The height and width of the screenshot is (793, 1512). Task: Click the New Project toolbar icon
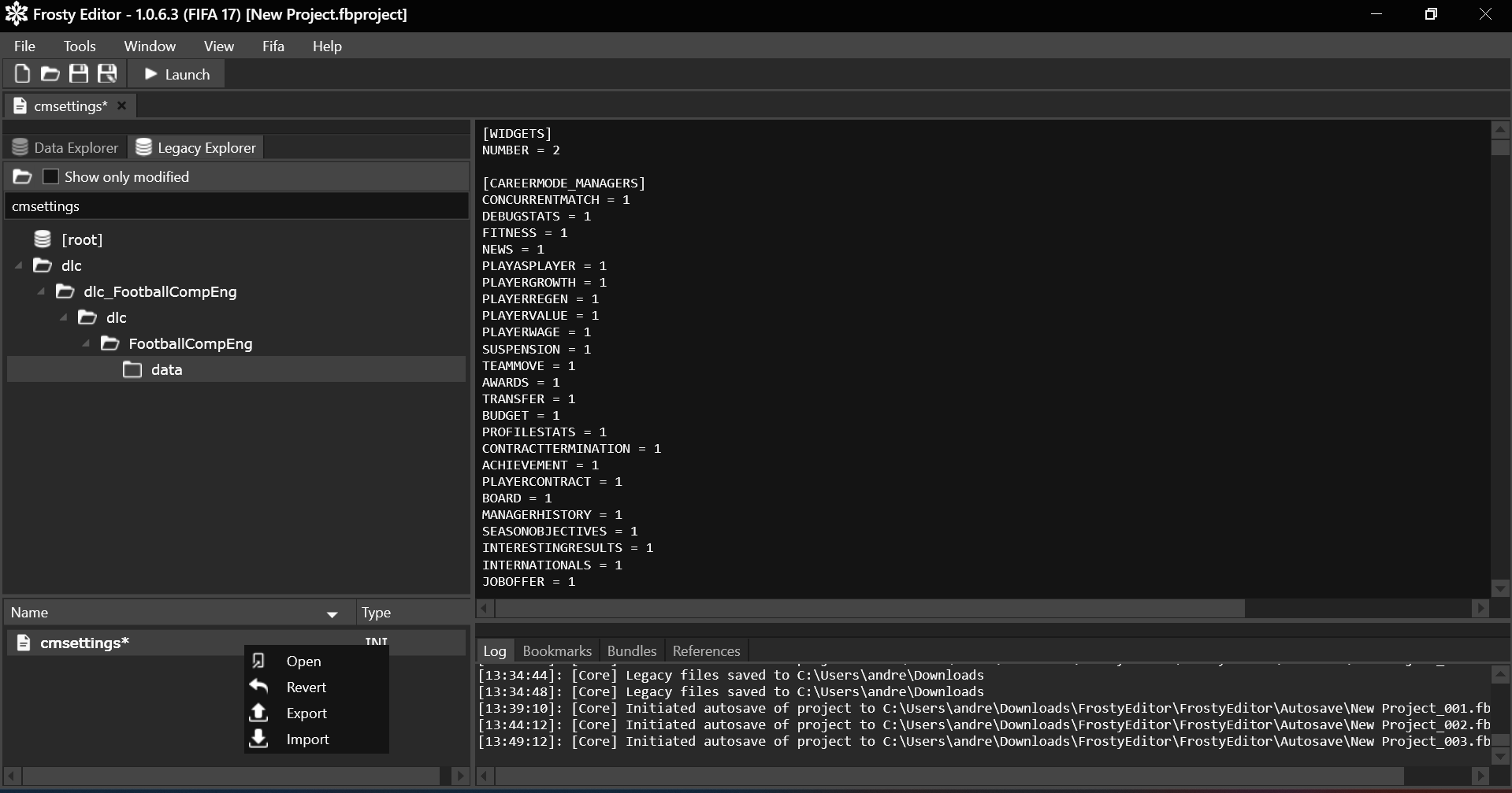(x=22, y=74)
